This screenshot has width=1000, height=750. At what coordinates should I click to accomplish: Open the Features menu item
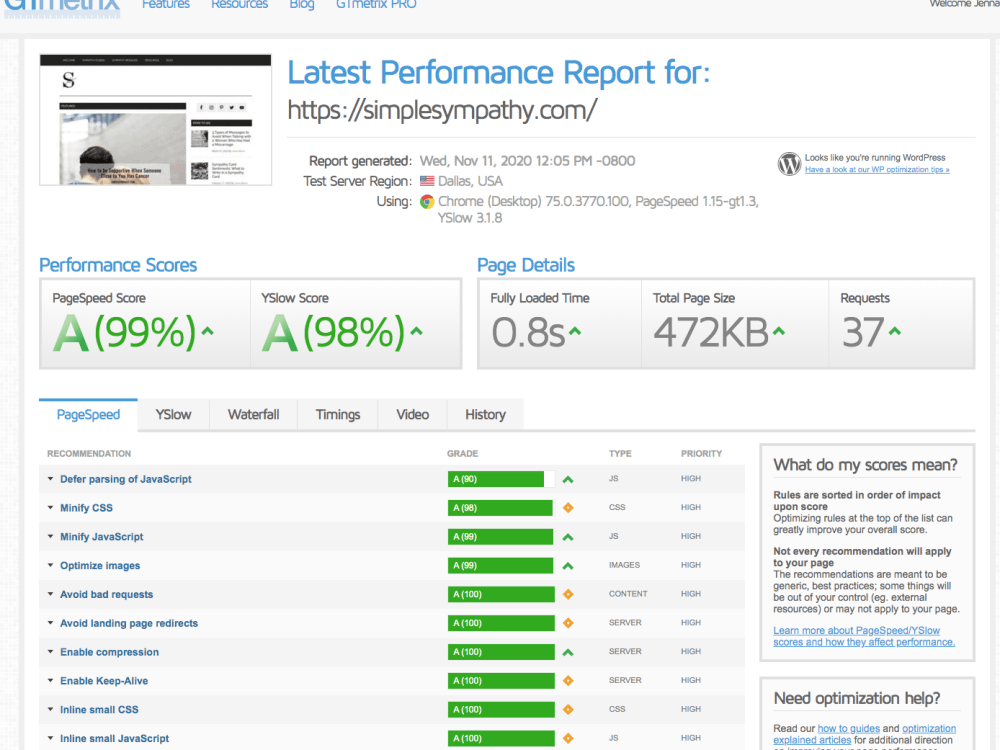(x=166, y=4)
